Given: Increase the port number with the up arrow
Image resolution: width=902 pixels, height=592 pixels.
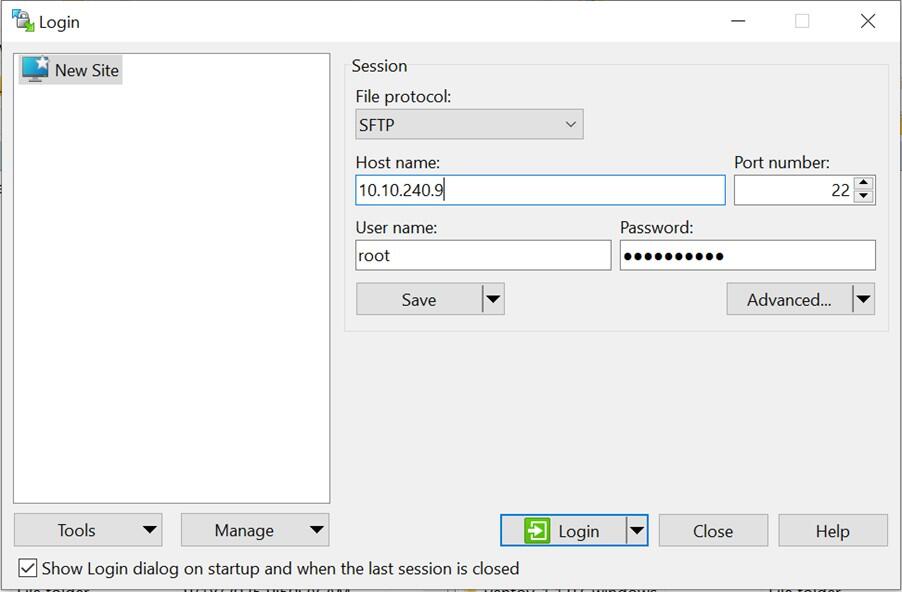Looking at the screenshot, I should click(864, 183).
